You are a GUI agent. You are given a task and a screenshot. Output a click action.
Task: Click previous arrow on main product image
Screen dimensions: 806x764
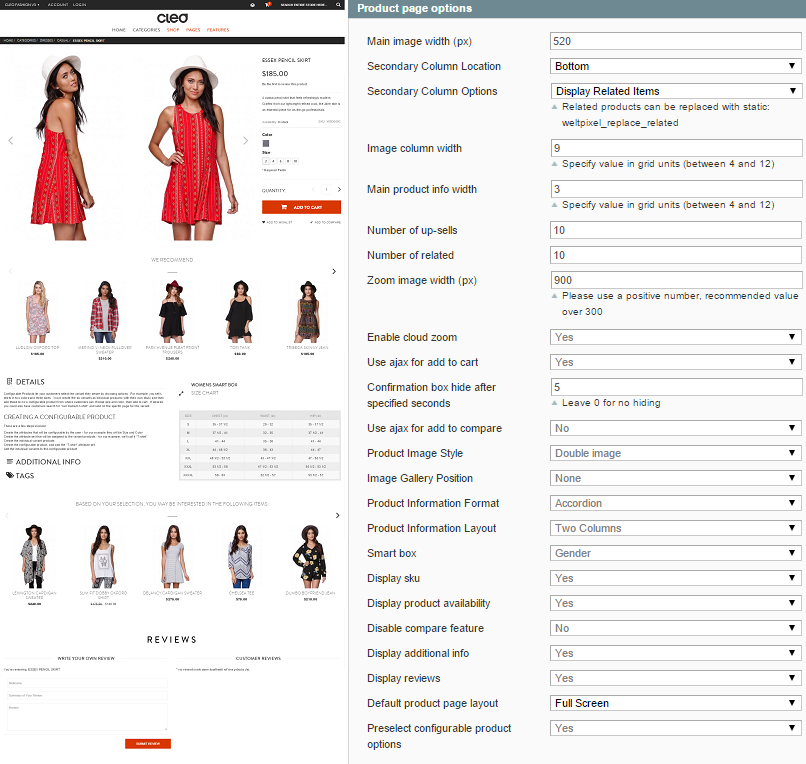(11, 141)
